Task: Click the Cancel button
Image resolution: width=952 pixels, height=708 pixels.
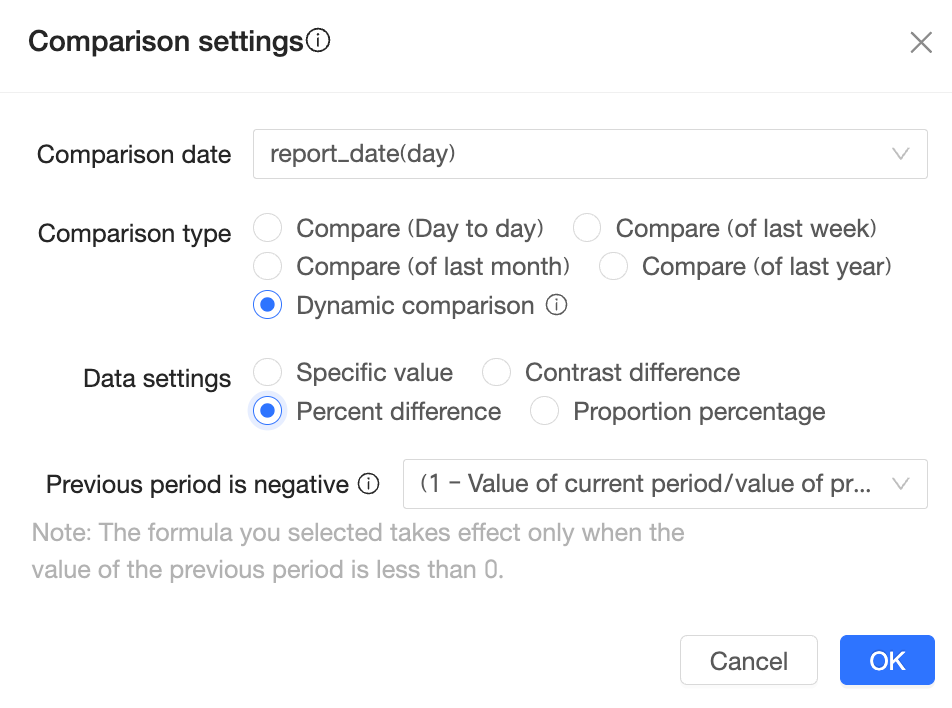Action: [x=749, y=660]
